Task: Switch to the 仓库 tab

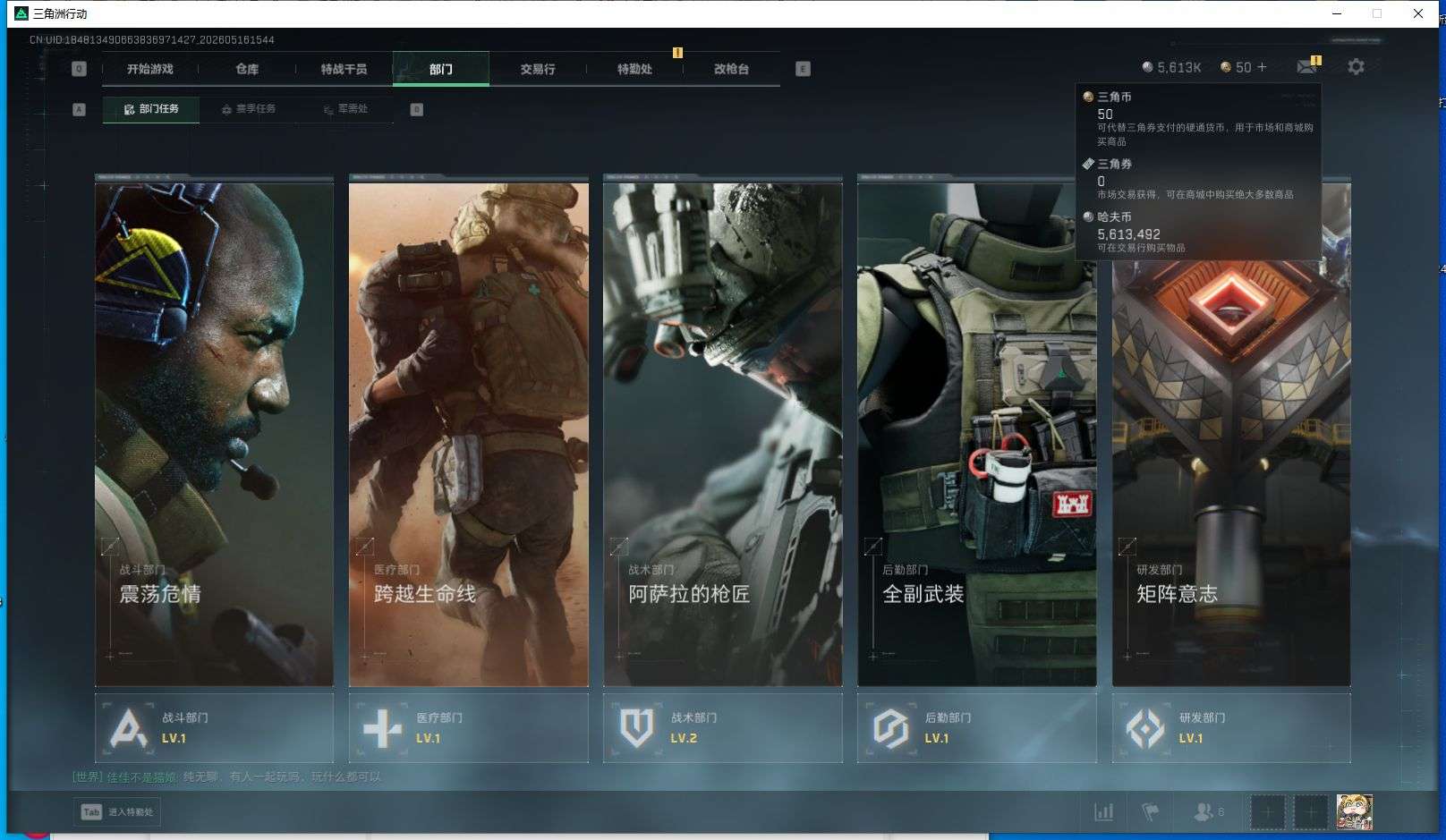Action: (x=247, y=69)
